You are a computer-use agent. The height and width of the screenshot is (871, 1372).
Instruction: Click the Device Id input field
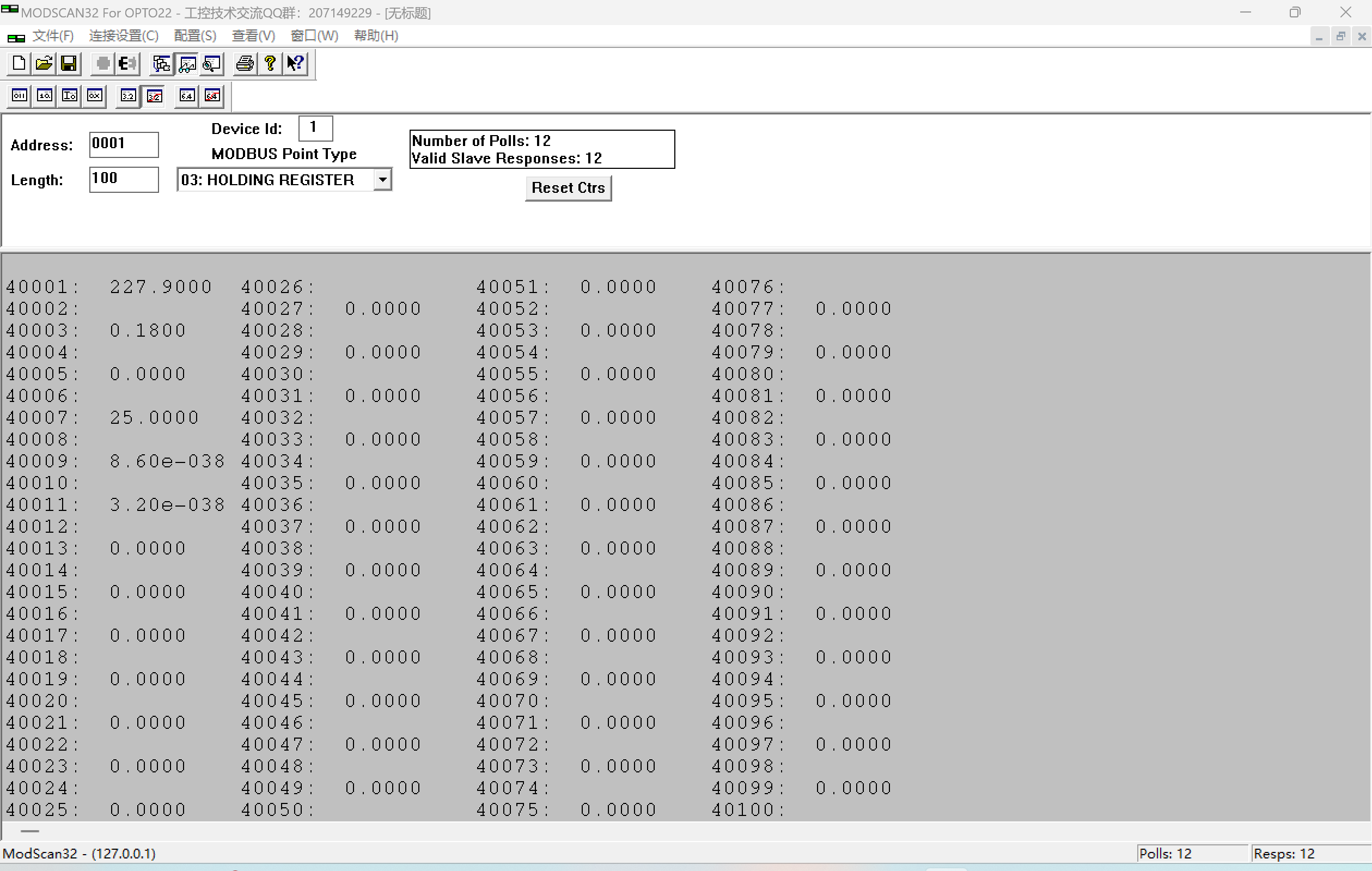[316, 127]
